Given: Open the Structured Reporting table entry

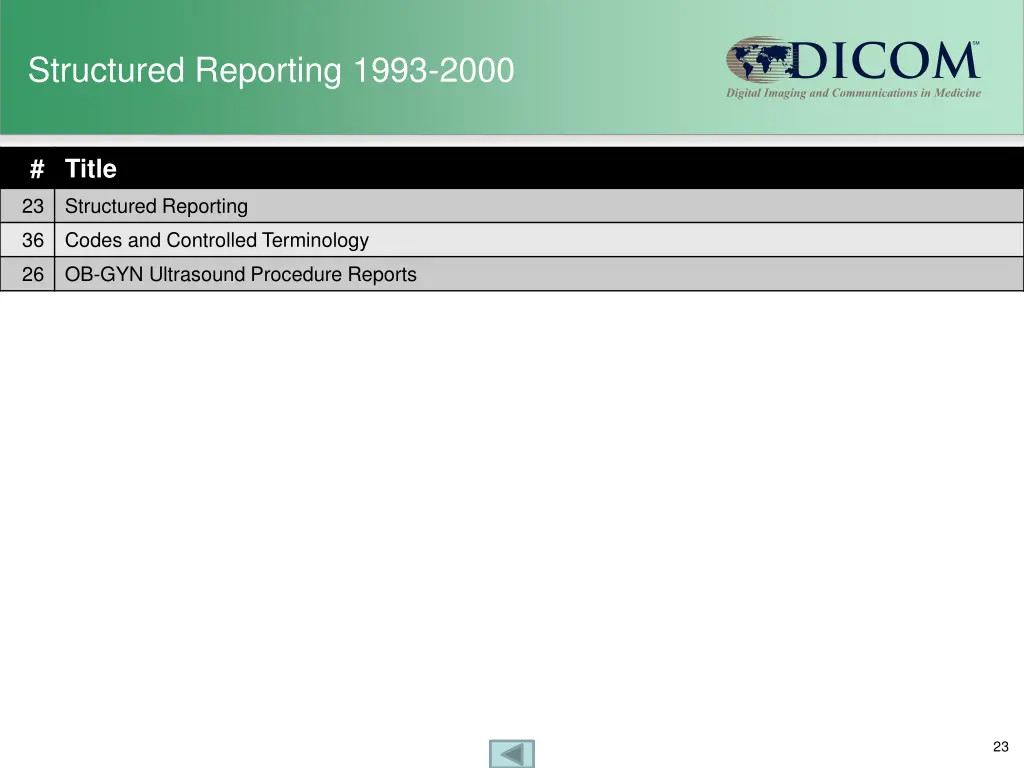Looking at the screenshot, I should point(156,207).
